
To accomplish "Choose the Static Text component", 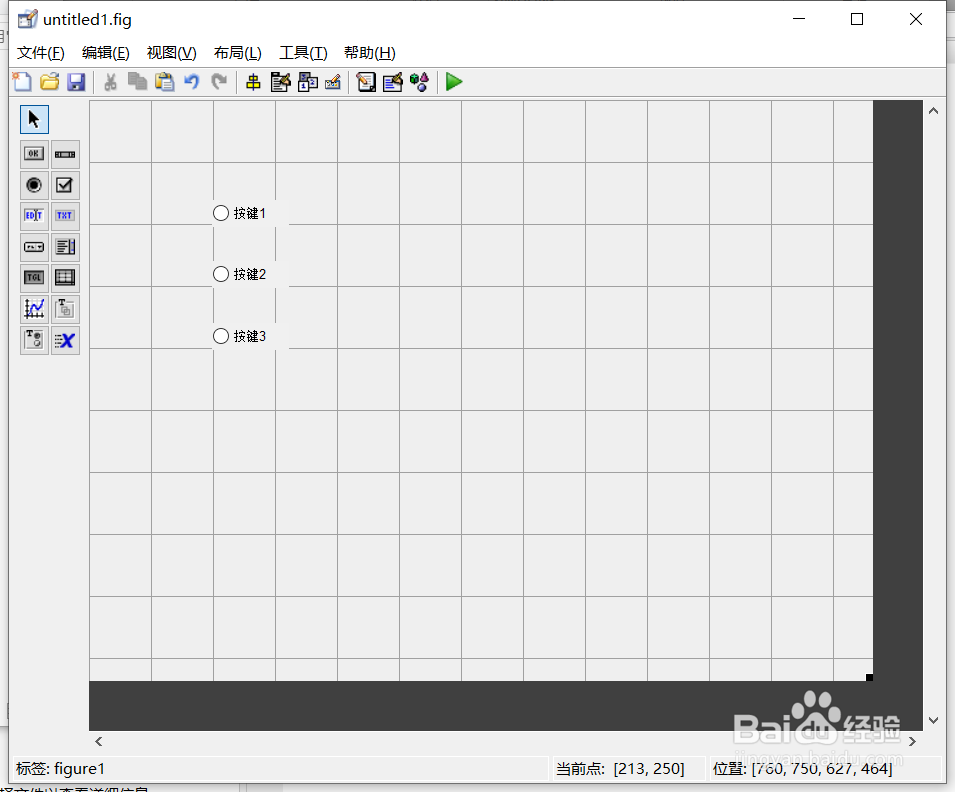I will pos(65,216).
